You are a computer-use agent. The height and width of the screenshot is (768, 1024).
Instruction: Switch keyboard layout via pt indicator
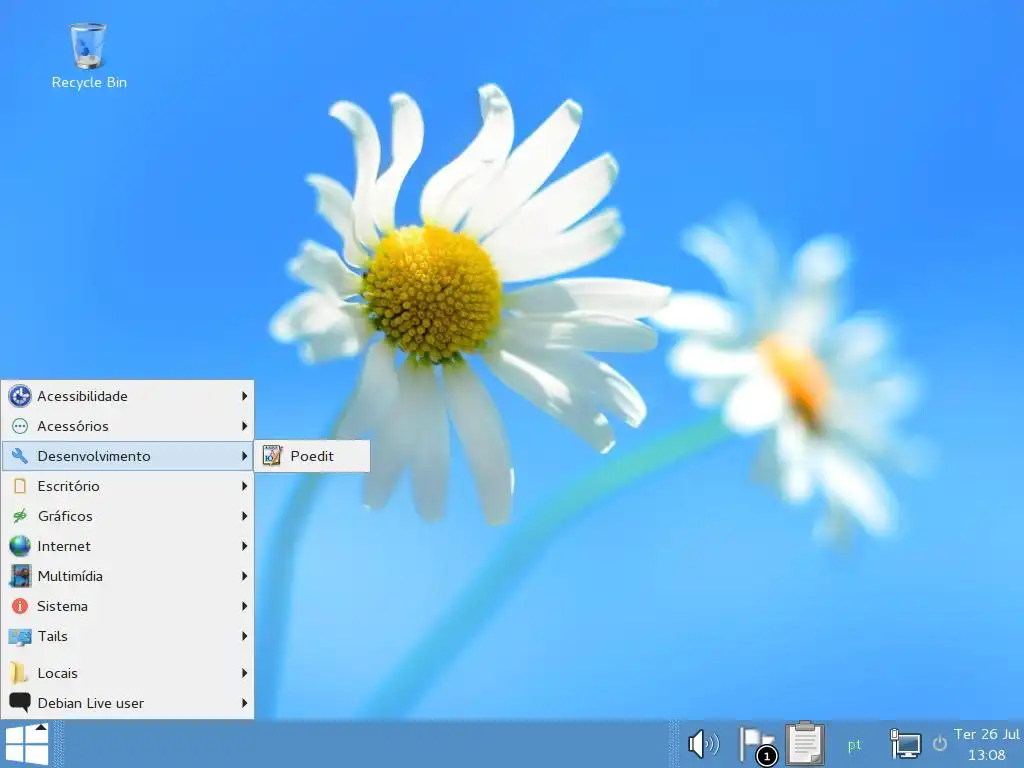(854, 745)
